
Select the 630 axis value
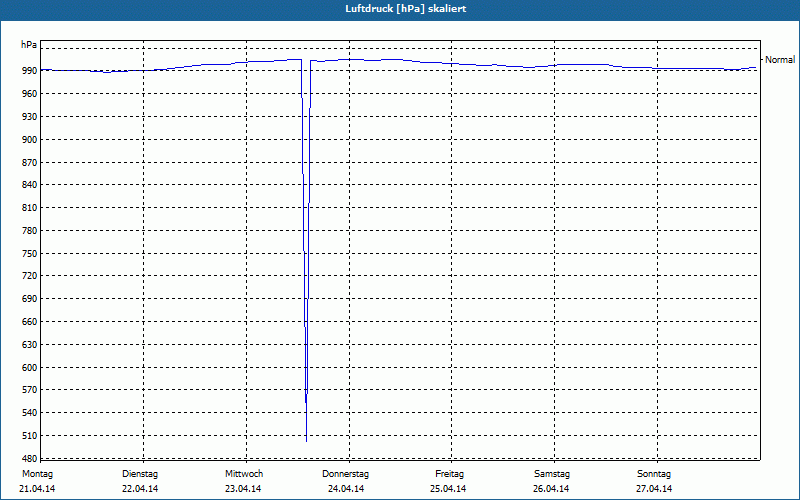click(29, 345)
